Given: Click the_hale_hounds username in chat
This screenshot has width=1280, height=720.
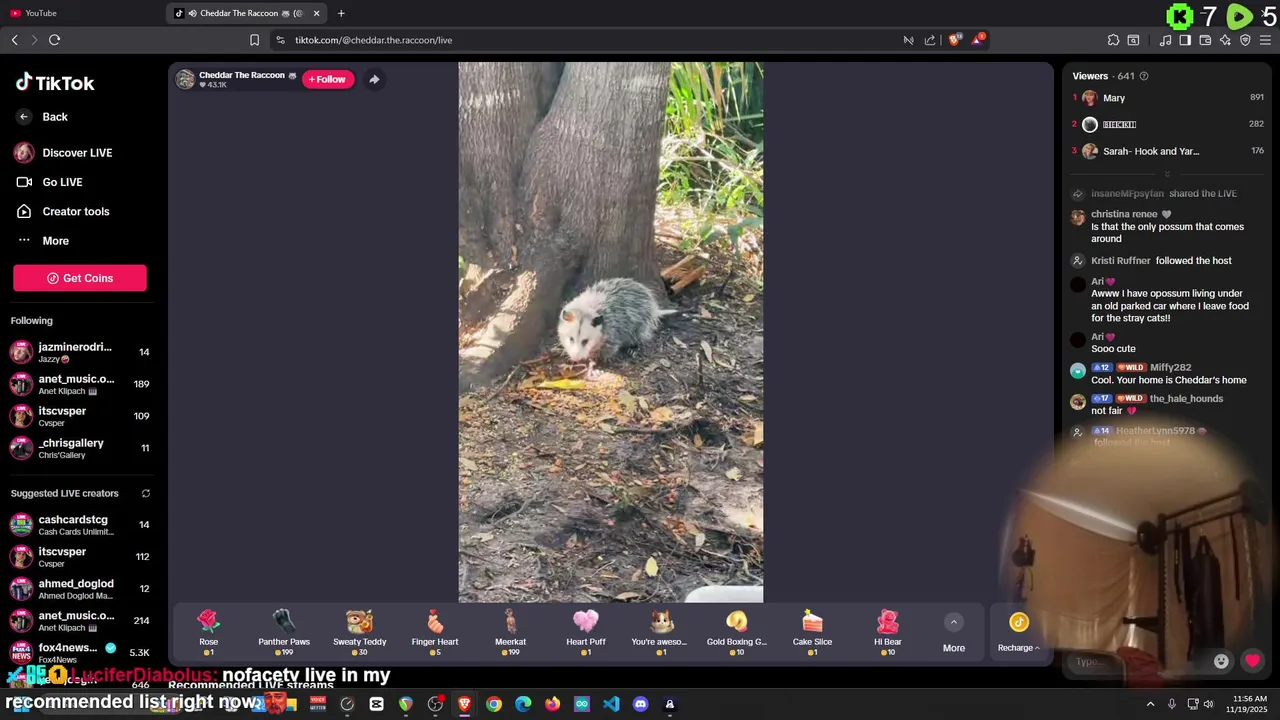Looking at the screenshot, I should tap(1186, 399).
